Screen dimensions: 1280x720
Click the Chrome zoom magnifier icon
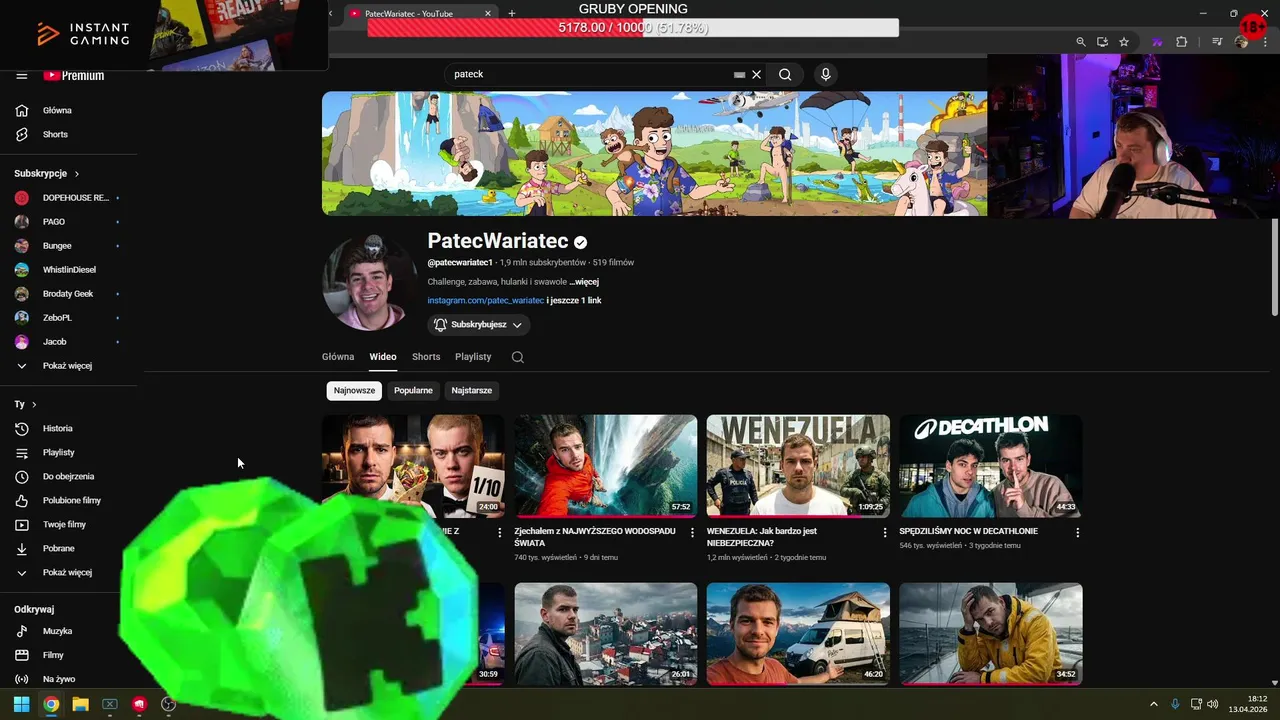click(x=1081, y=42)
